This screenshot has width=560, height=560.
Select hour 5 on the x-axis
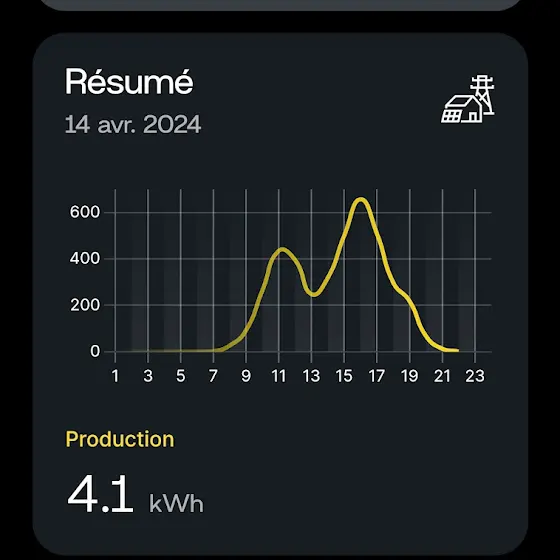coord(181,376)
